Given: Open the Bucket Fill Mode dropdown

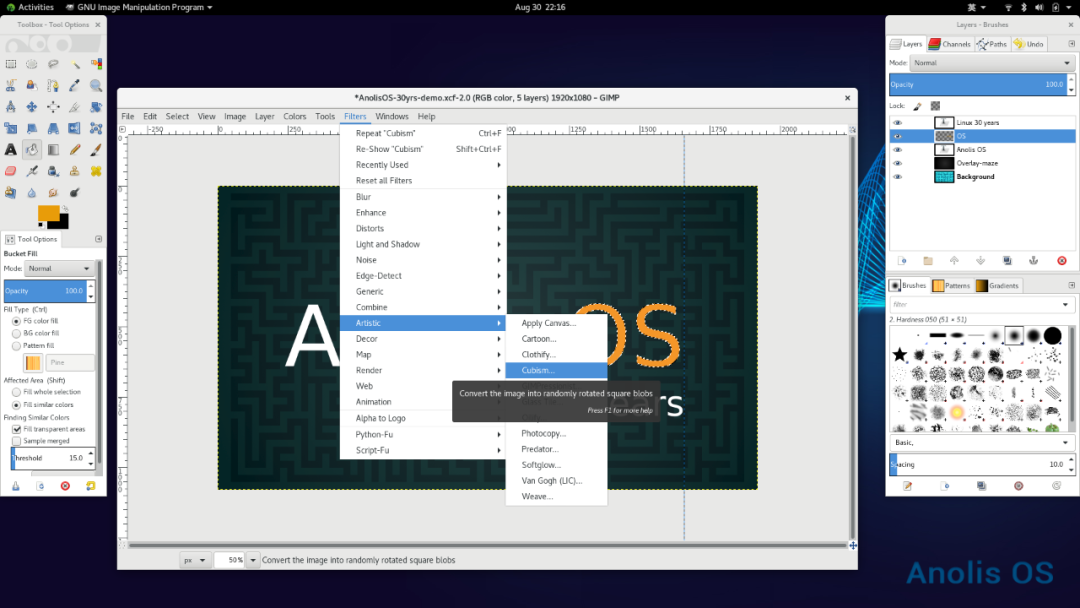Looking at the screenshot, I should coord(59,269).
